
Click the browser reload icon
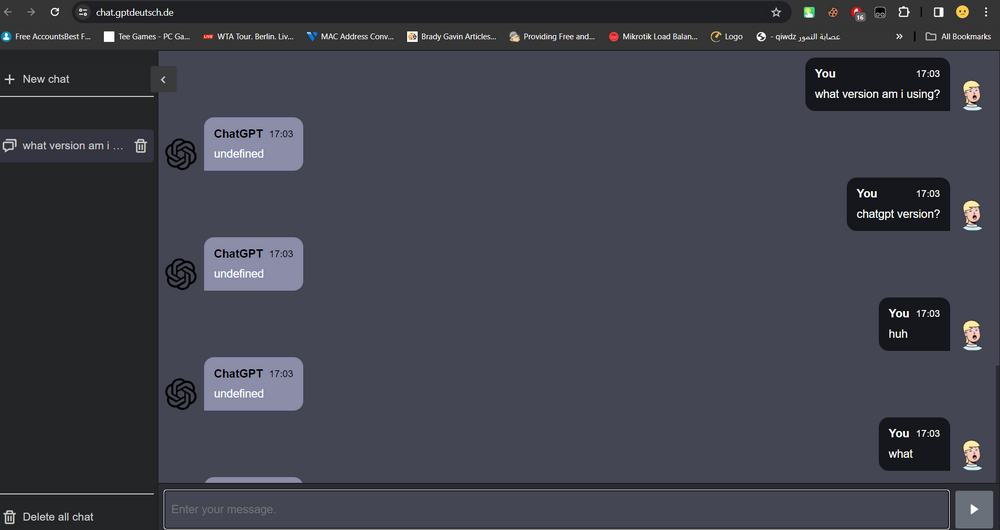pyautogui.click(x=55, y=12)
